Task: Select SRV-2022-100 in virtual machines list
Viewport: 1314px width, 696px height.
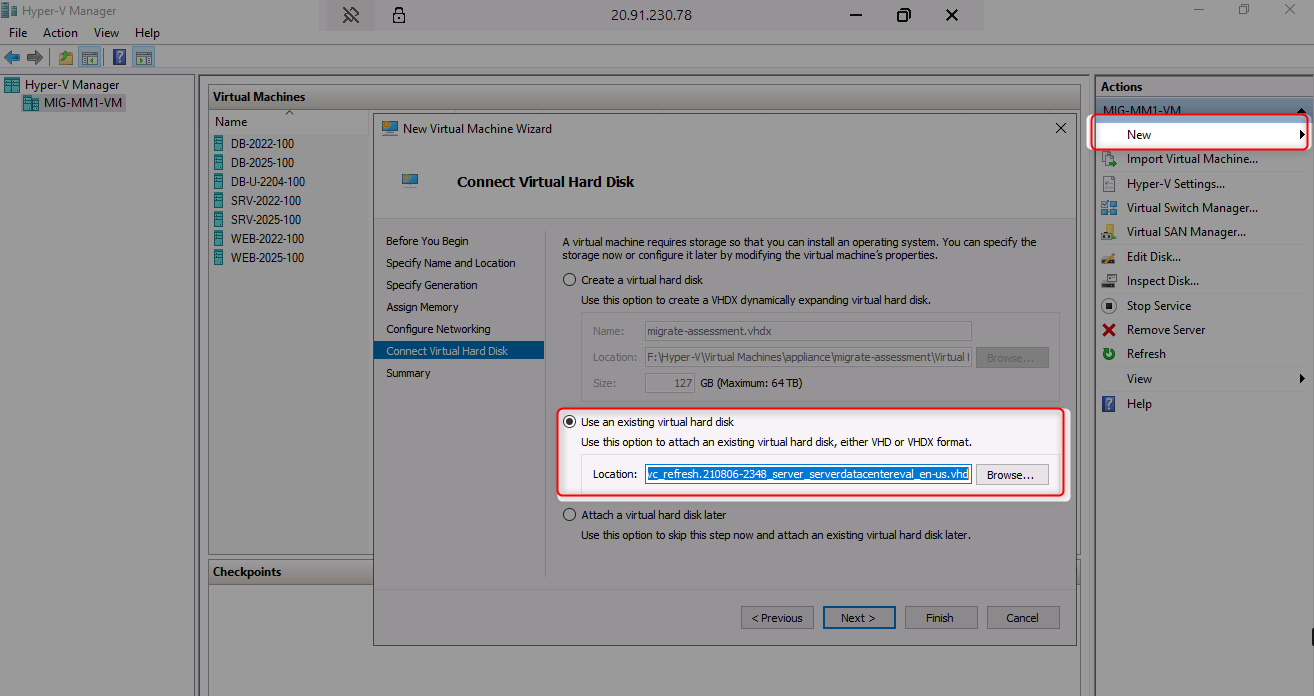Action: click(266, 201)
